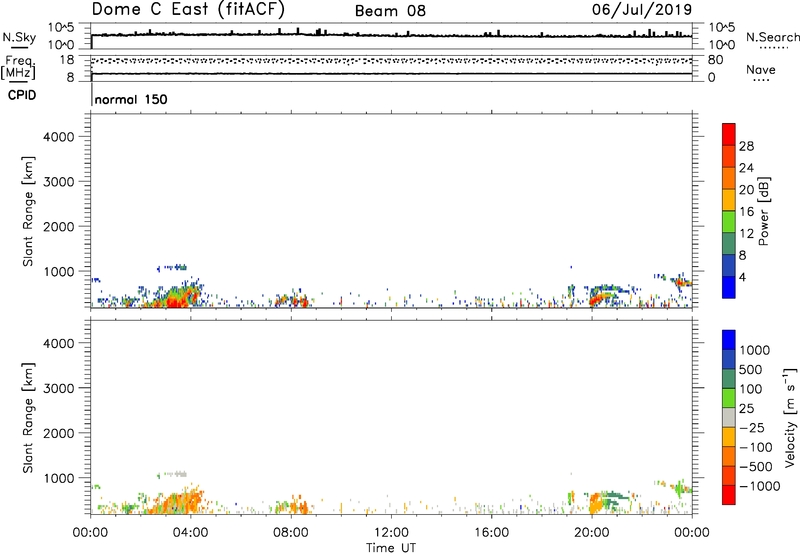This screenshot has height=554, width=800.
Task: Click the green echo streak near 20:30 in velocity panel
Action: 615,495
